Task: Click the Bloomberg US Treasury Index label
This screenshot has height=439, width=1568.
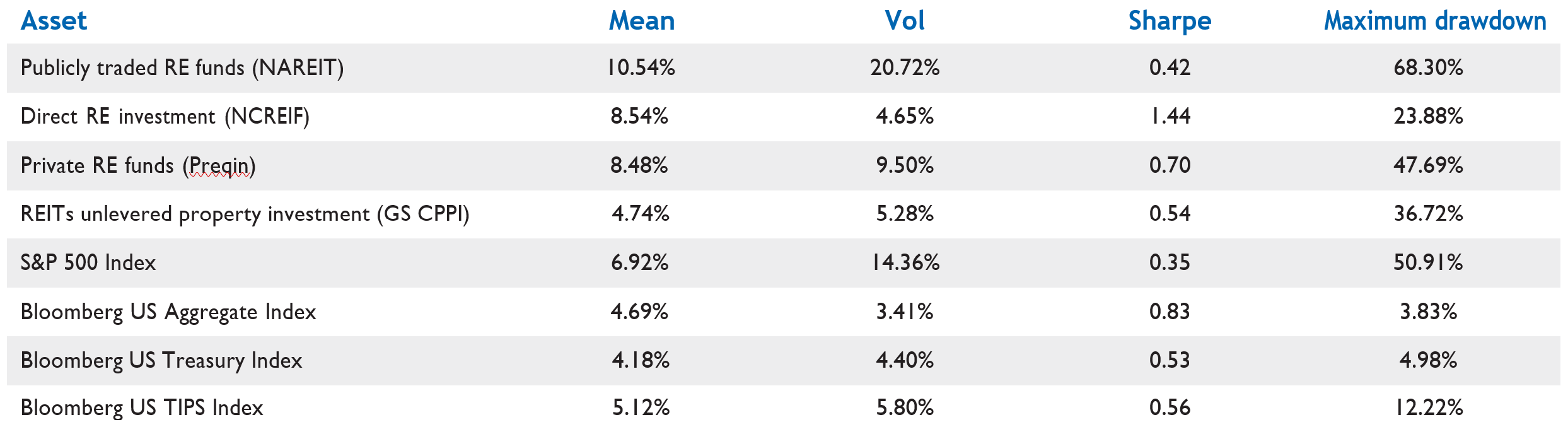Action: click(161, 360)
